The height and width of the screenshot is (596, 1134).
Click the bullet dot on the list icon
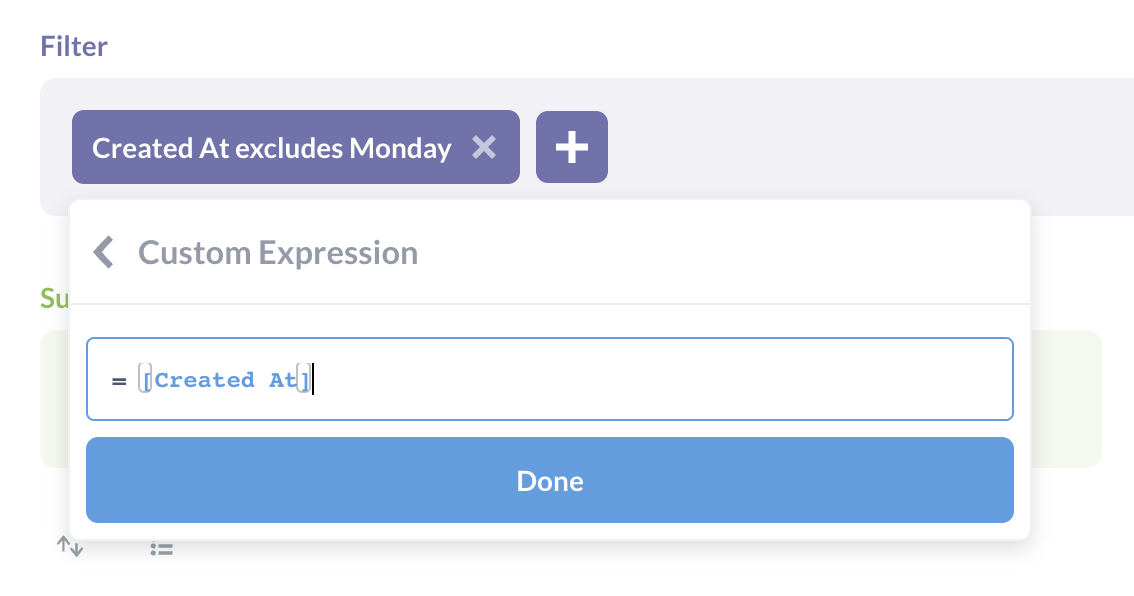[153, 548]
